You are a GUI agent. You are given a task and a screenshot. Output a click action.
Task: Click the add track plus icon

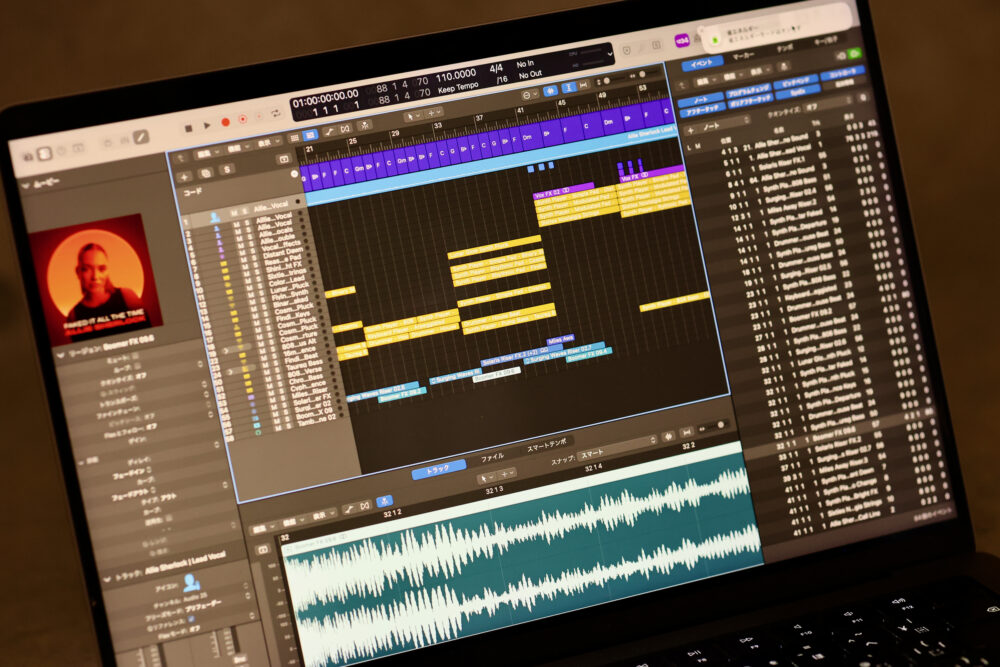click(x=185, y=176)
